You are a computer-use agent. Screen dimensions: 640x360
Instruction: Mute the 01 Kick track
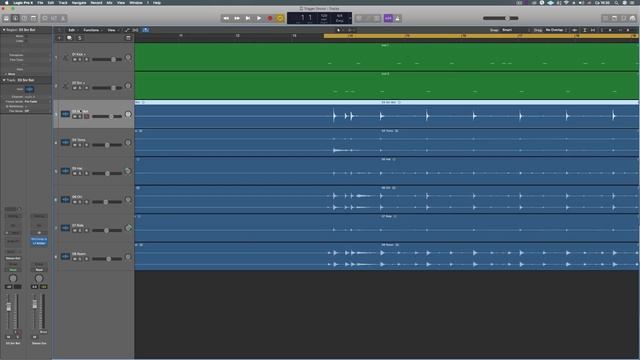tap(75, 60)
